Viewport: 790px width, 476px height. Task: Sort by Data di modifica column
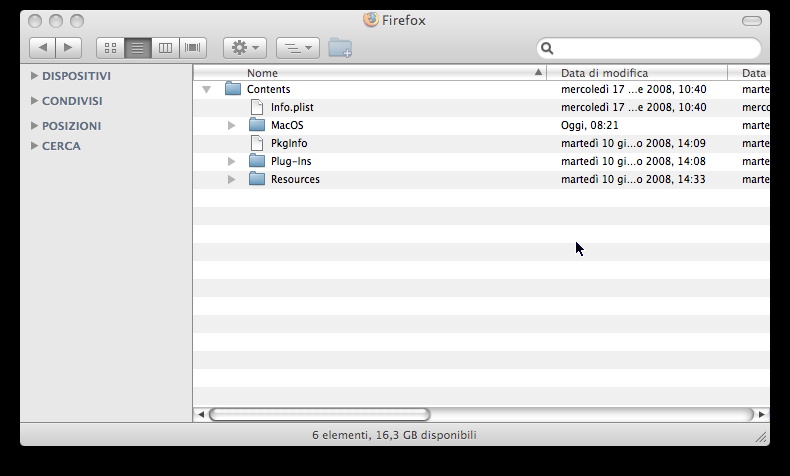click(637, 73)
